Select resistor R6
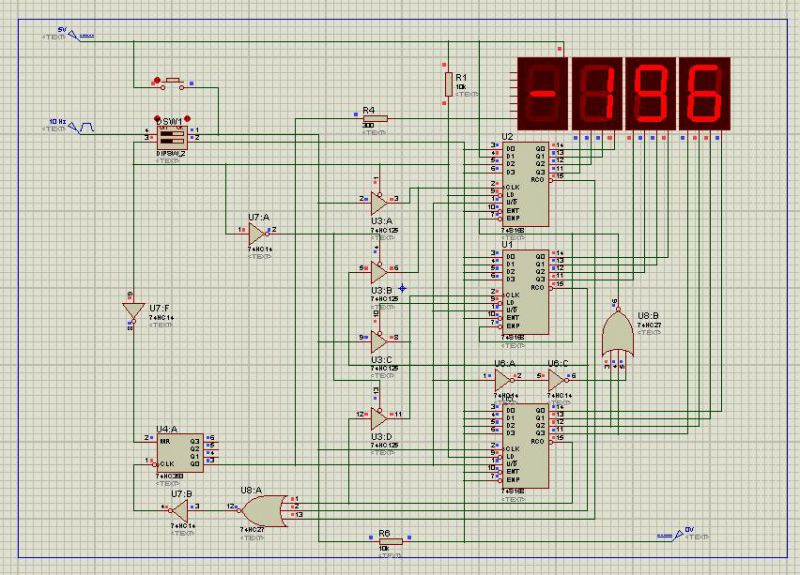 pyautogui.click(x=390, y=541)
